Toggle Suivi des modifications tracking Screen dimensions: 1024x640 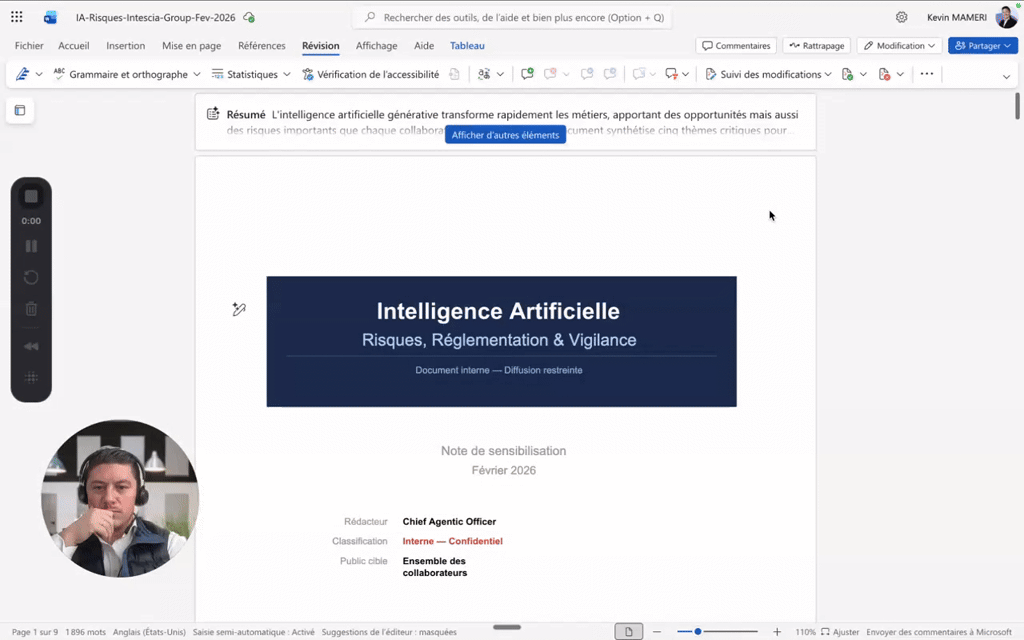[763, 74]
